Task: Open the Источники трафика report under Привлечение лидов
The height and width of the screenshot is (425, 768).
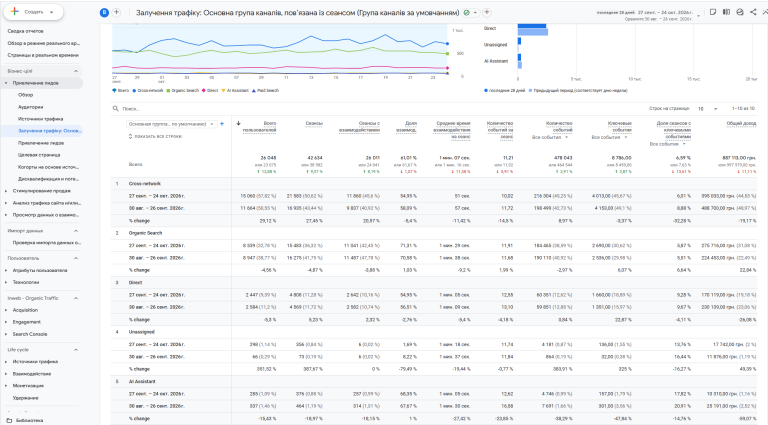Action: (x=40, y=119)
